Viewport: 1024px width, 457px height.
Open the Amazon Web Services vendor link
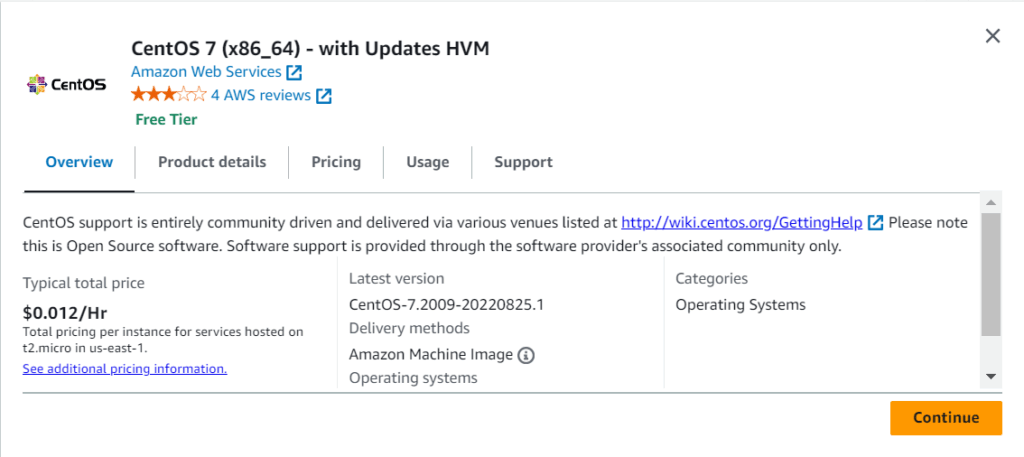(206, 72)
